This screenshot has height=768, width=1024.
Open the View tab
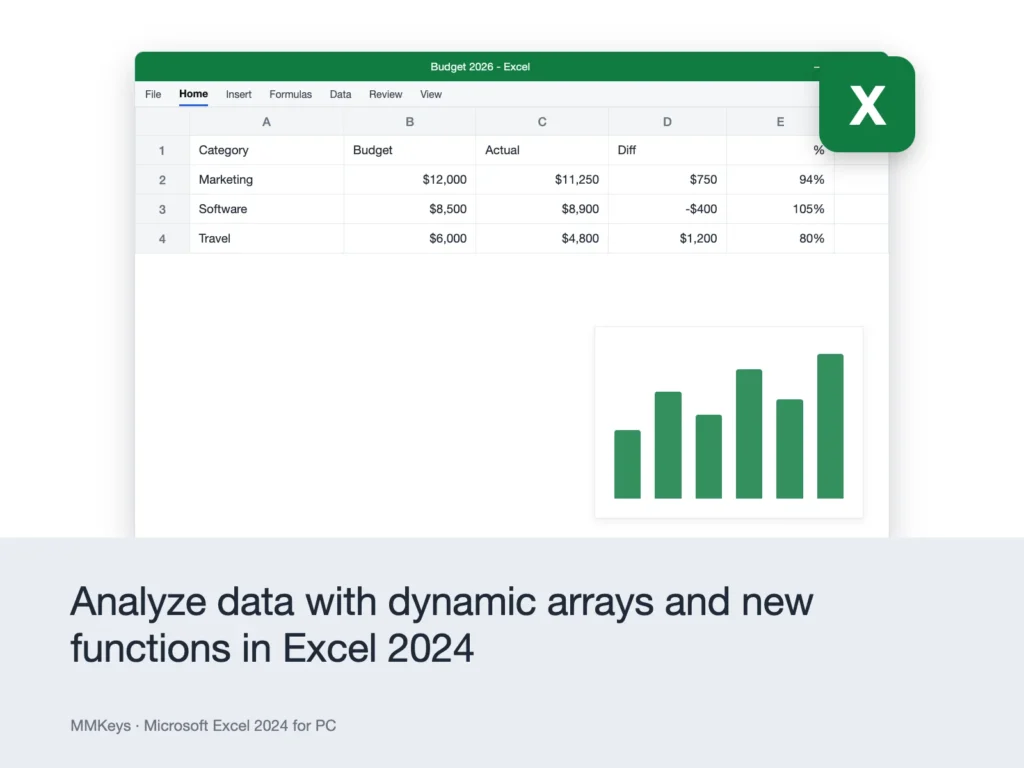point(430,94)
